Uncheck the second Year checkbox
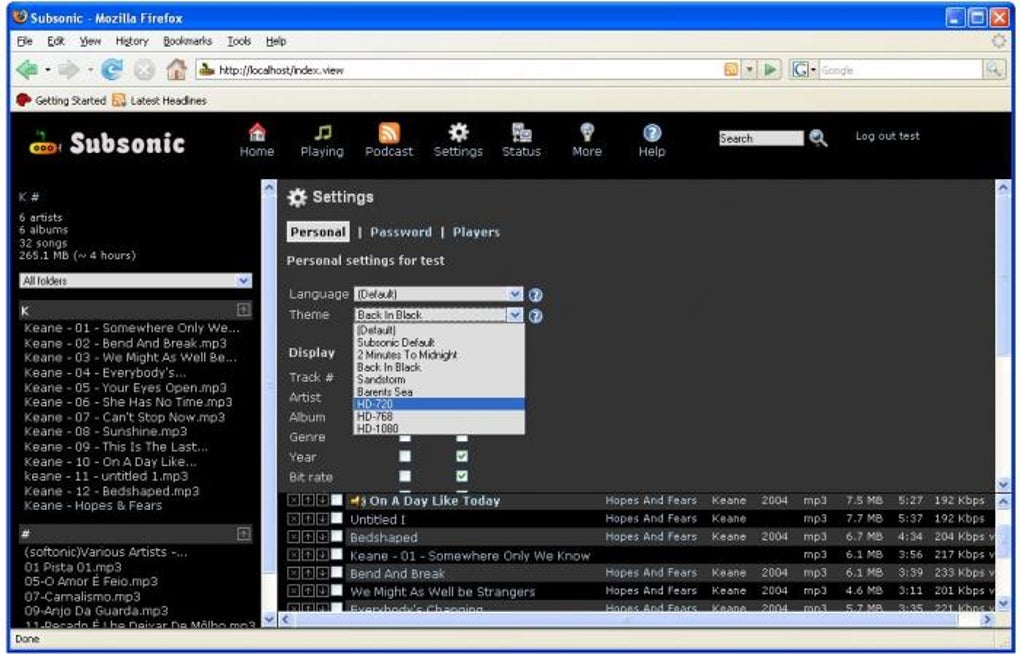The image size is (1020, 654). tap(462, 456)
